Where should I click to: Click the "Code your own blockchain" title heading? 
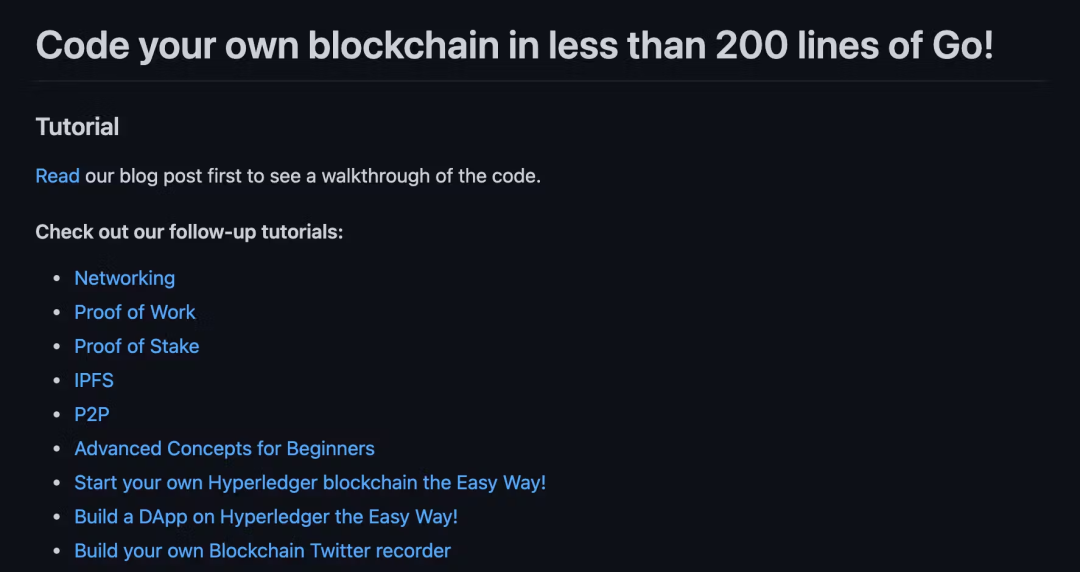[x=514, y=45]
